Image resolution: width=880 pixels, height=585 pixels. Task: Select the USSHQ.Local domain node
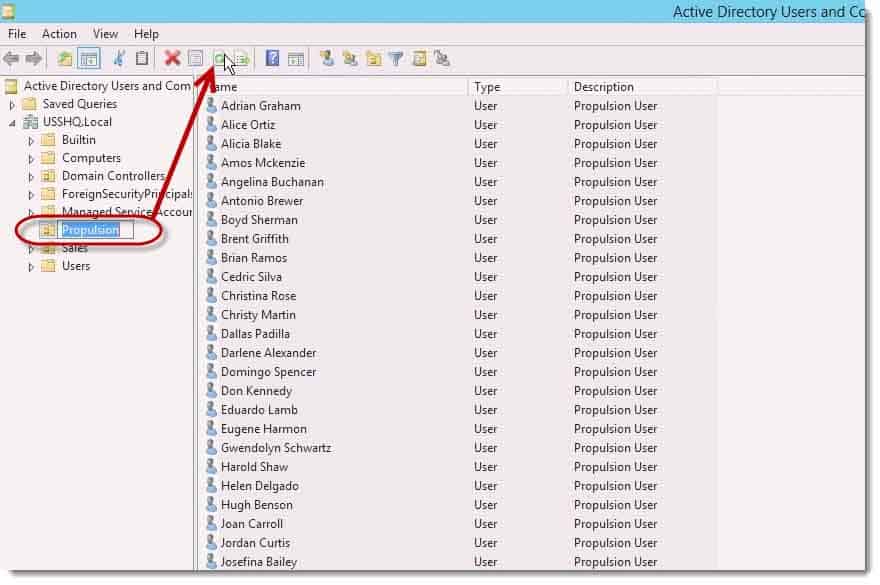(77, 122)
